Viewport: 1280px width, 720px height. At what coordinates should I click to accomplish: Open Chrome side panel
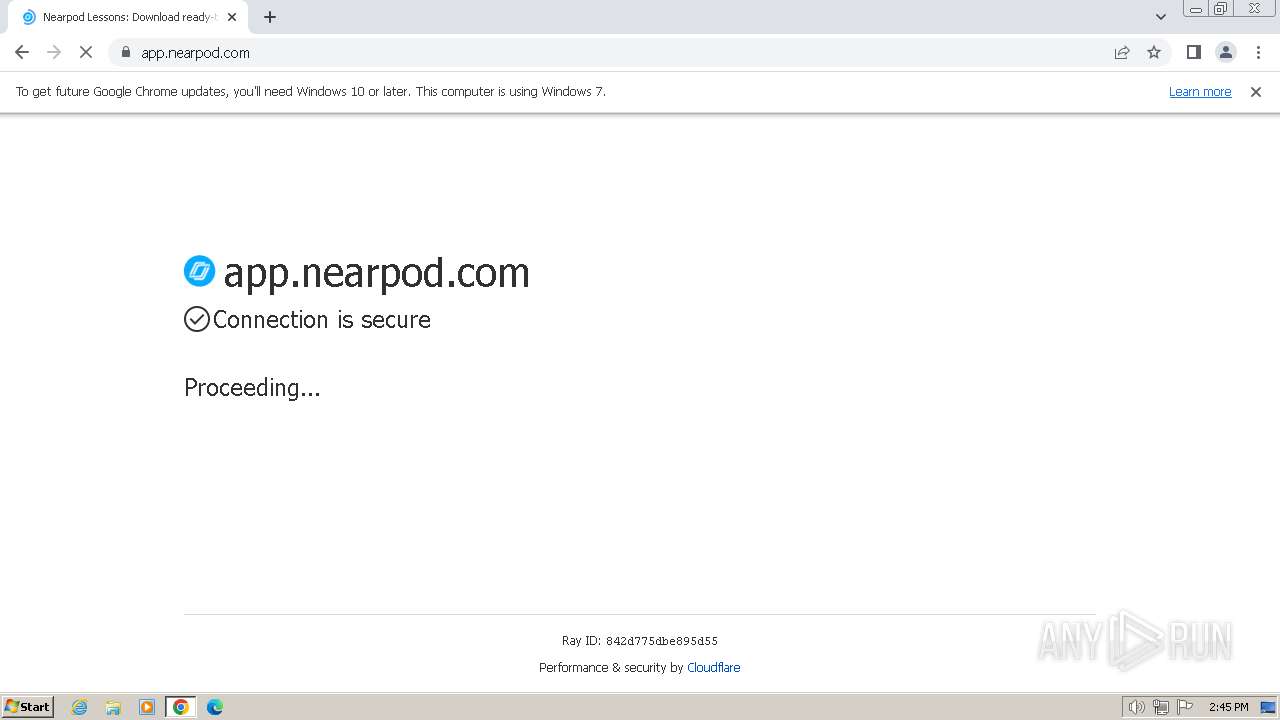(1193, 52)
